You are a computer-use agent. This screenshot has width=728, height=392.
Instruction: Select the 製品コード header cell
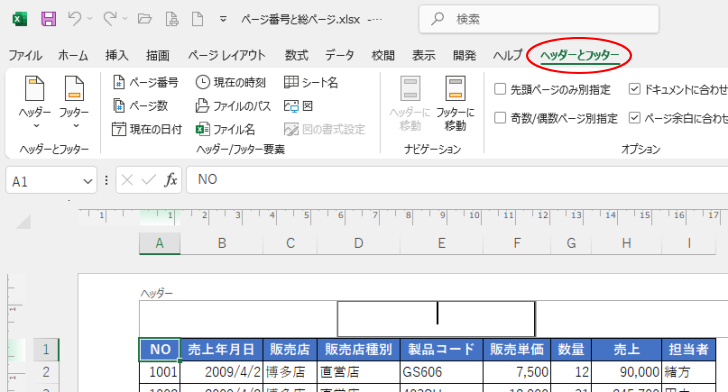[441, 349]
